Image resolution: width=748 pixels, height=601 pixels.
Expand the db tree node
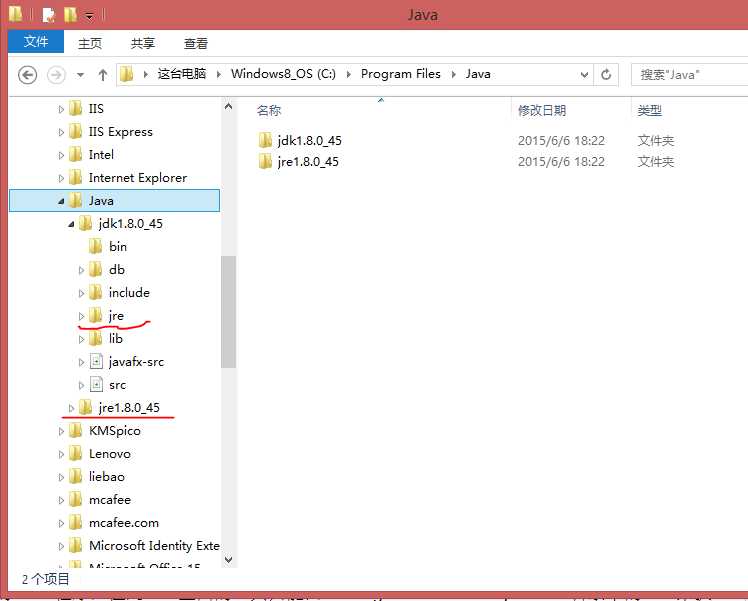point(81,270)
